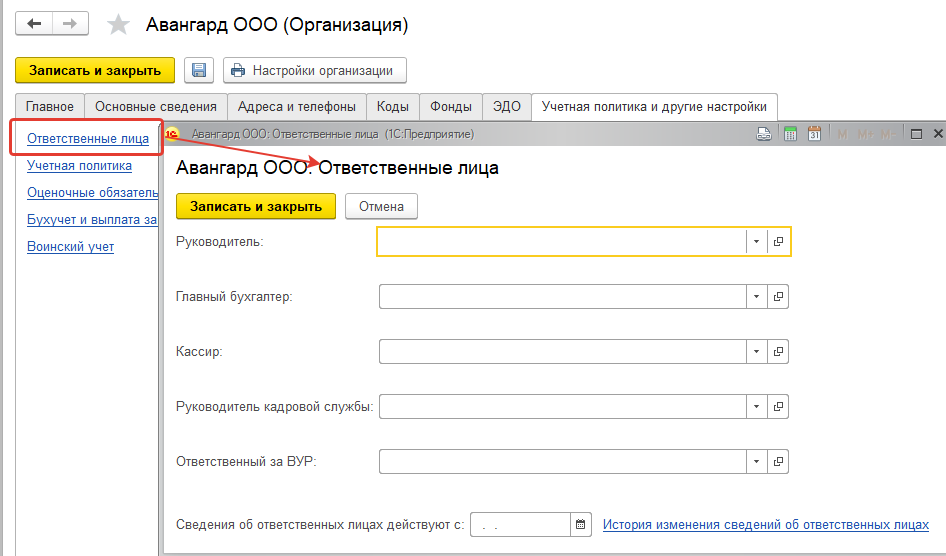Click the back navigation arrow

click(34, 23)
